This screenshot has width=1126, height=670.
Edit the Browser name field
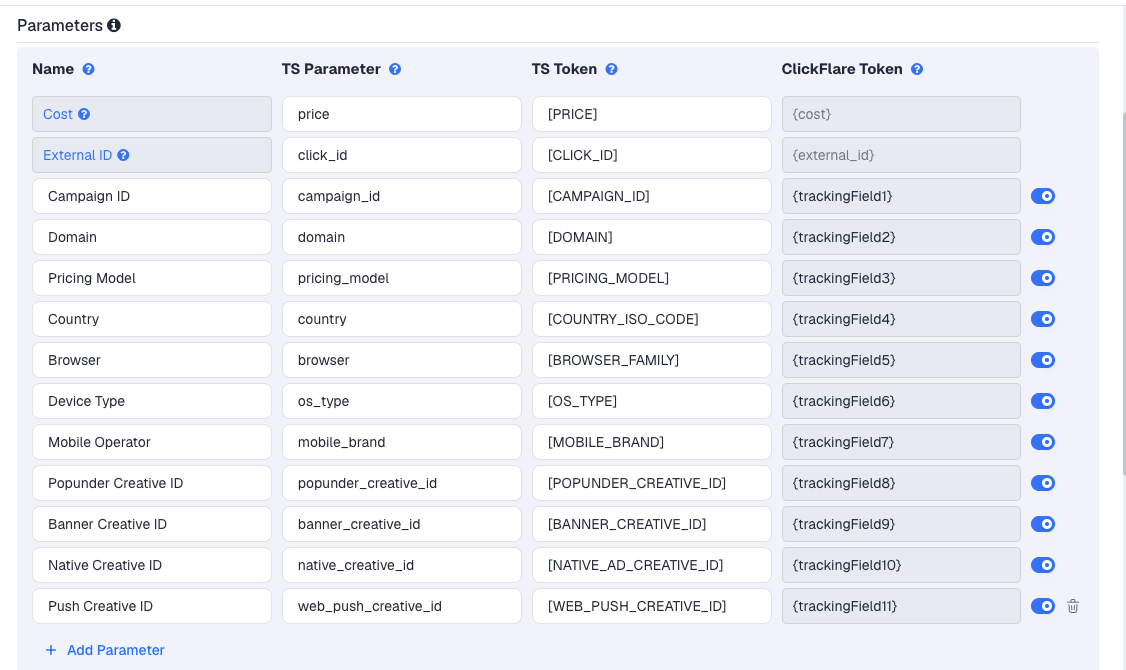point(152,360)
